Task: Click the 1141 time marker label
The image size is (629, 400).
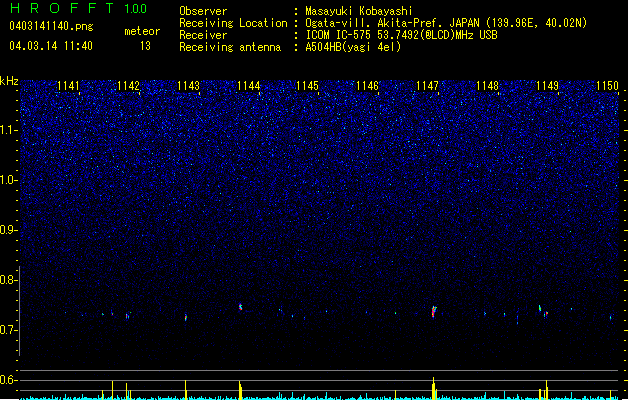Action: (68, 86)
